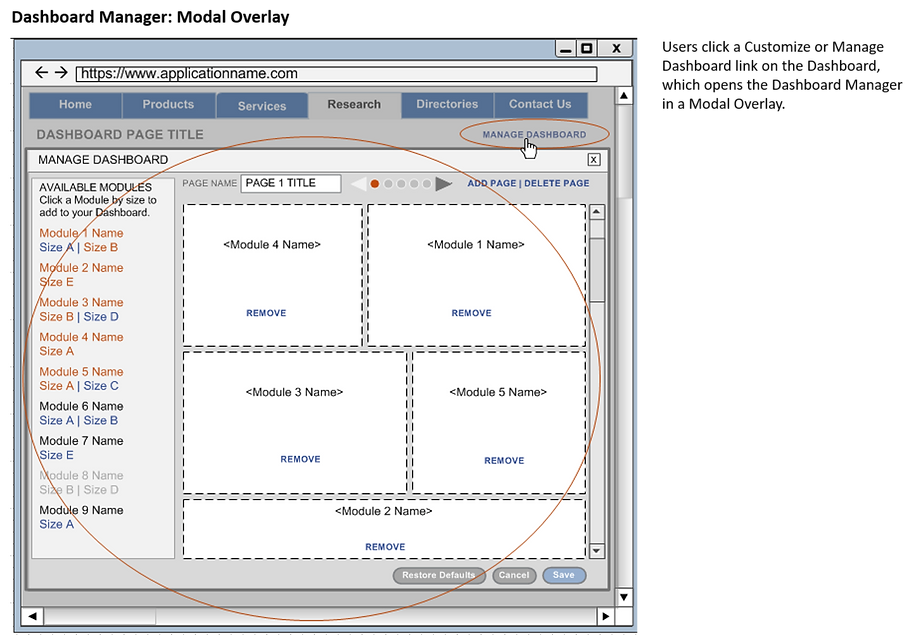Select the third page indicator dot

click(401, 184)
